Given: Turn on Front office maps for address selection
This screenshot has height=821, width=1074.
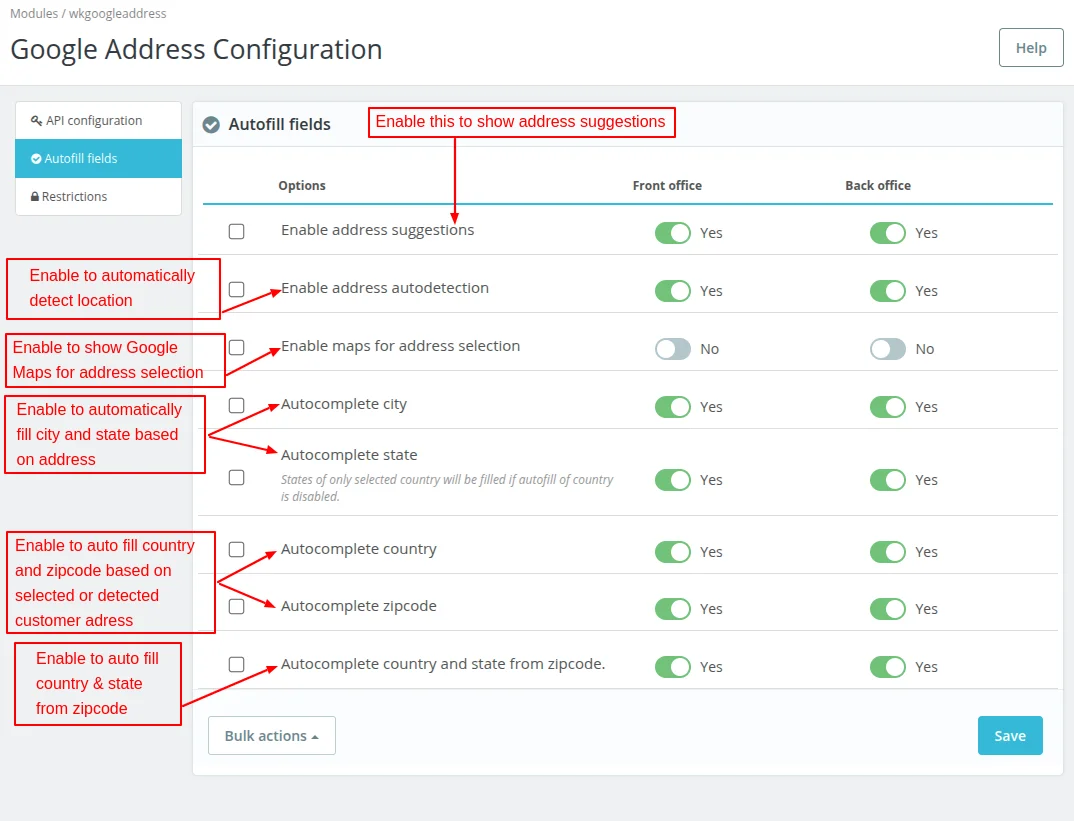Looking at the screenshot, I should 673,349.
